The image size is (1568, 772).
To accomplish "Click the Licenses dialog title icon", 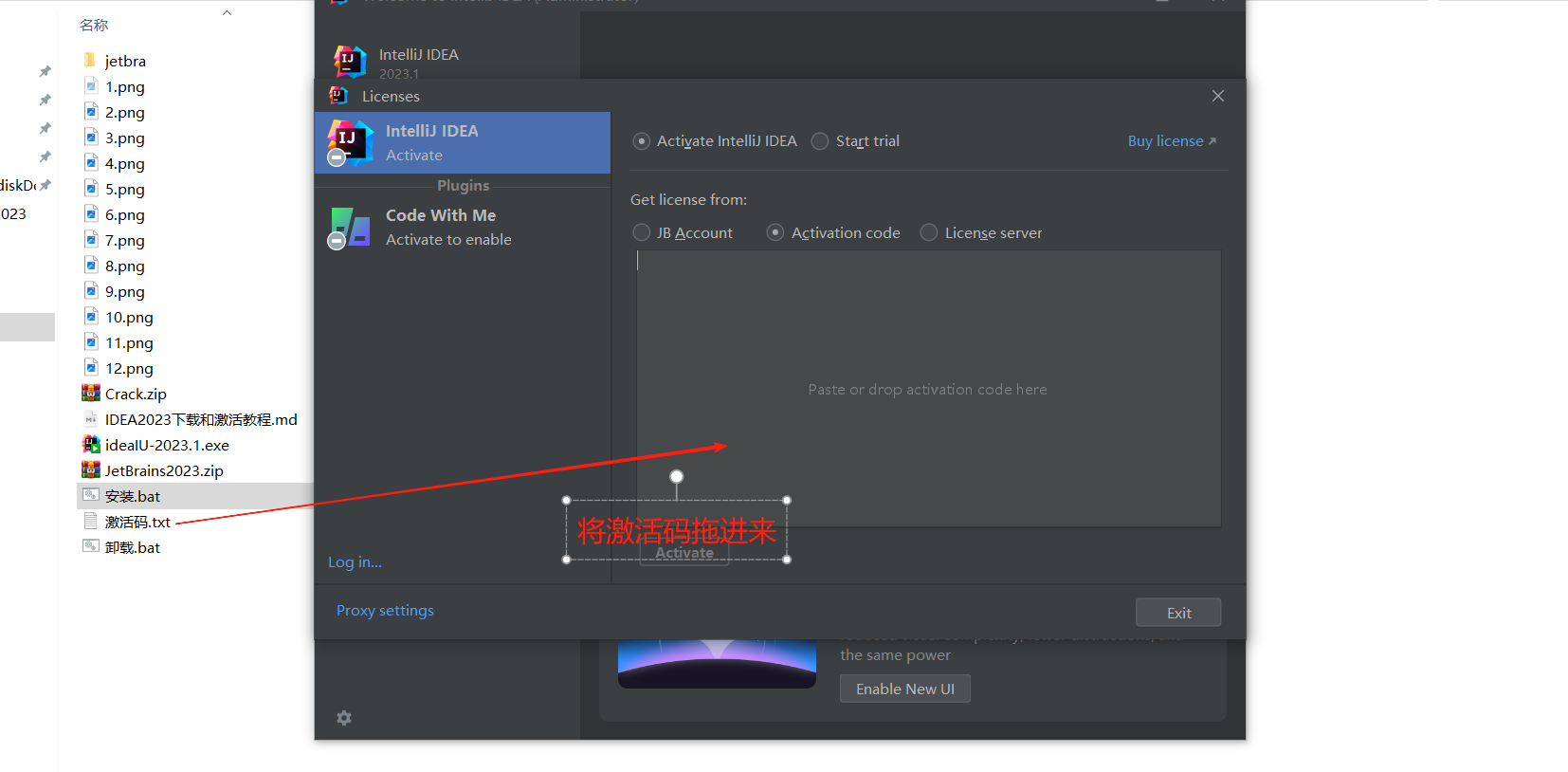I will point(337,96).
